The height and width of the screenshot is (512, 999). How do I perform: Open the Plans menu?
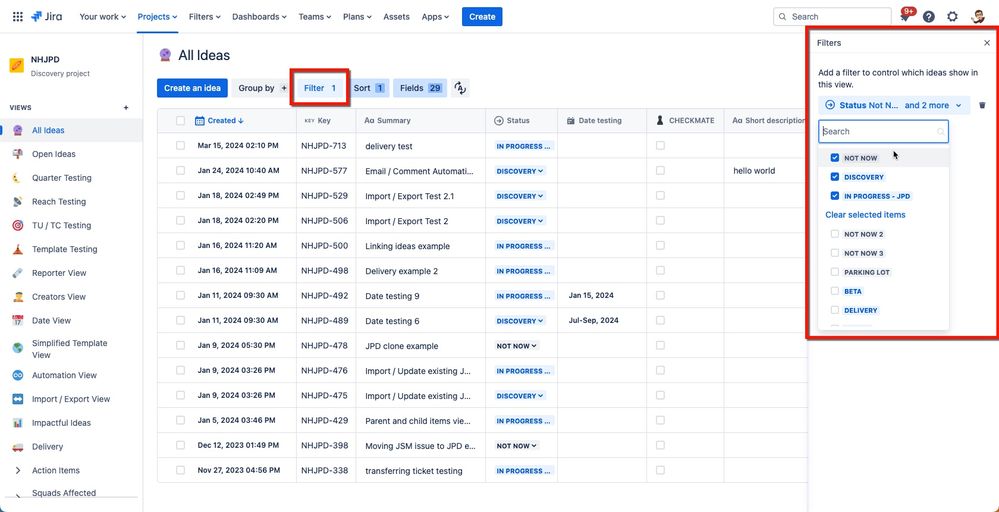(358, 17)
